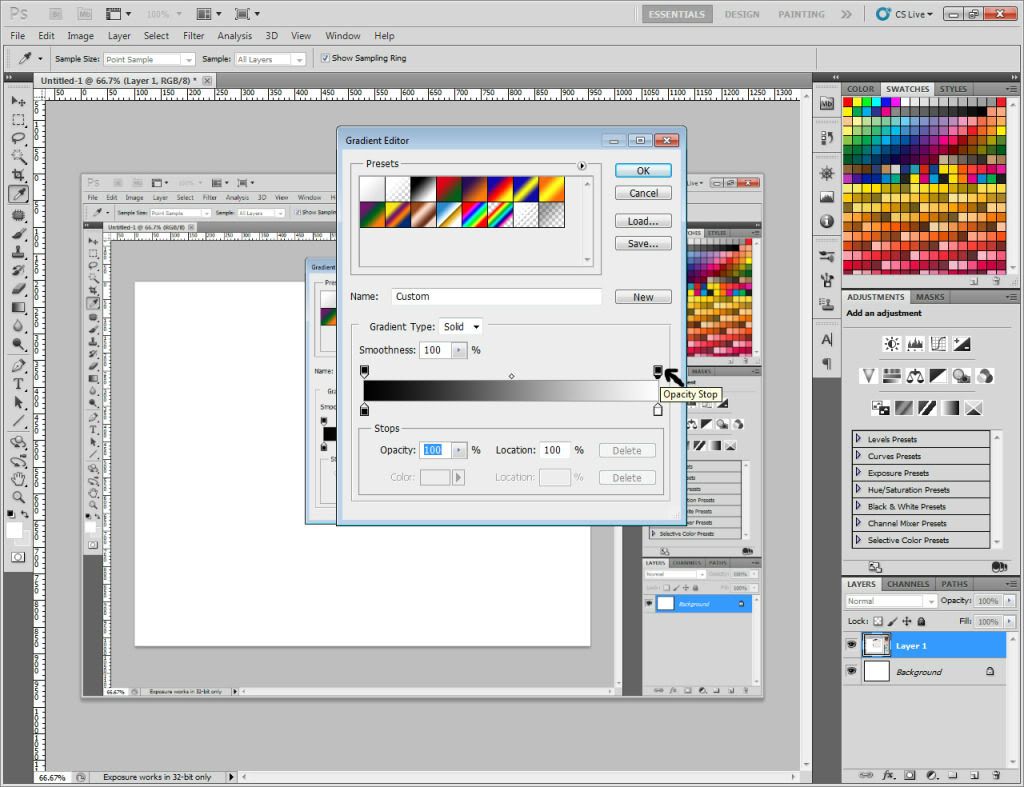The width and height of the screenshot is (1024, 787).
Task: Click the layer style fx button
Action: coord(886,775)
